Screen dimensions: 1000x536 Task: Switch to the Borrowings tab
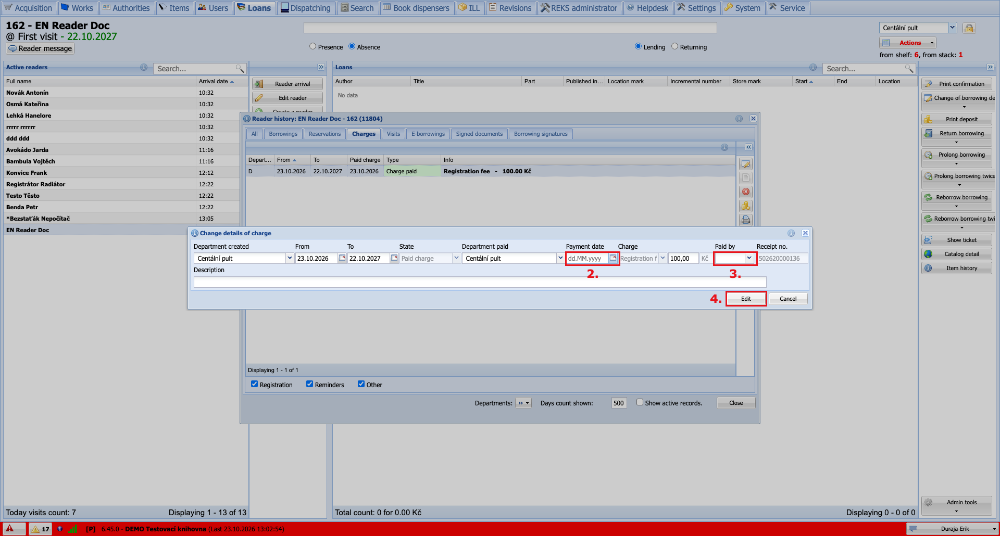tap(283, 134)
